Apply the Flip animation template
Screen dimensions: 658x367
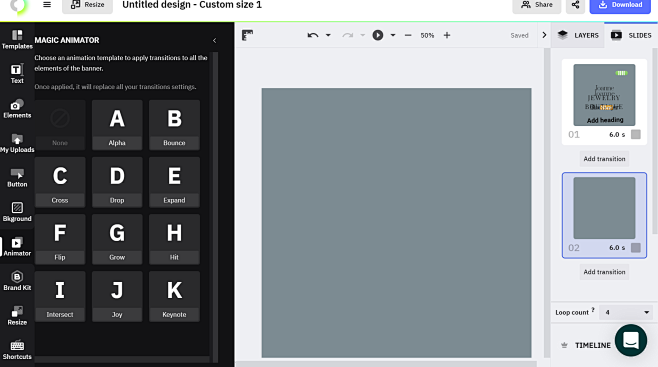(x=60, y=239)
